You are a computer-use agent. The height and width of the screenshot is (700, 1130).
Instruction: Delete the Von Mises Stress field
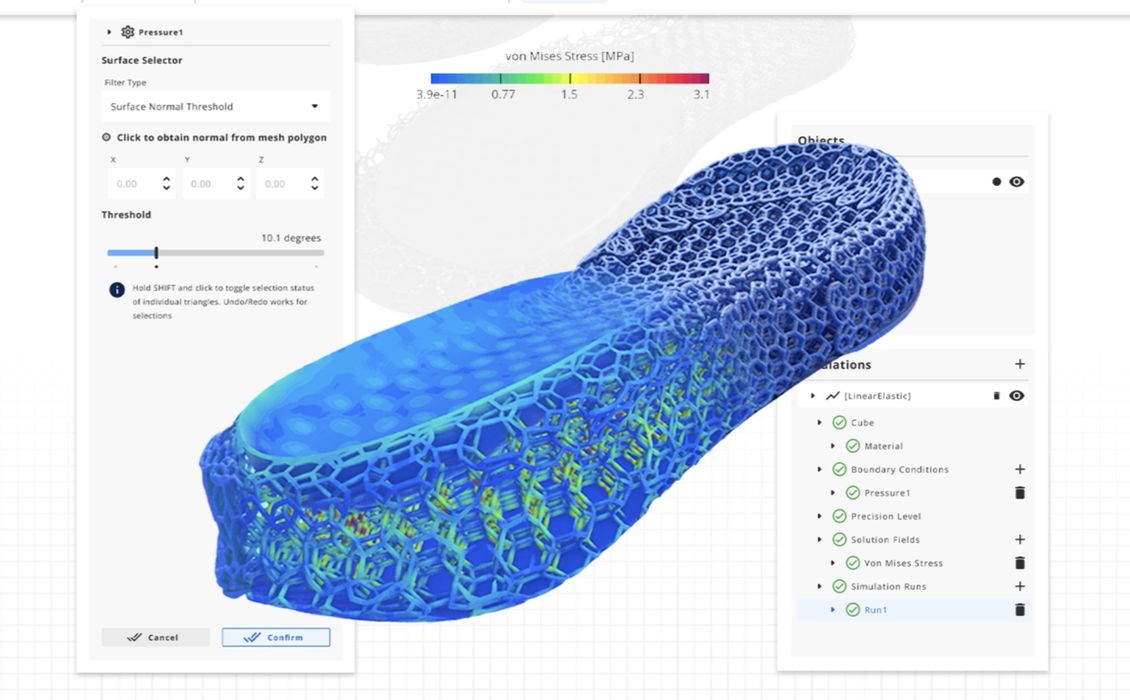click(x=1020, y=563)
